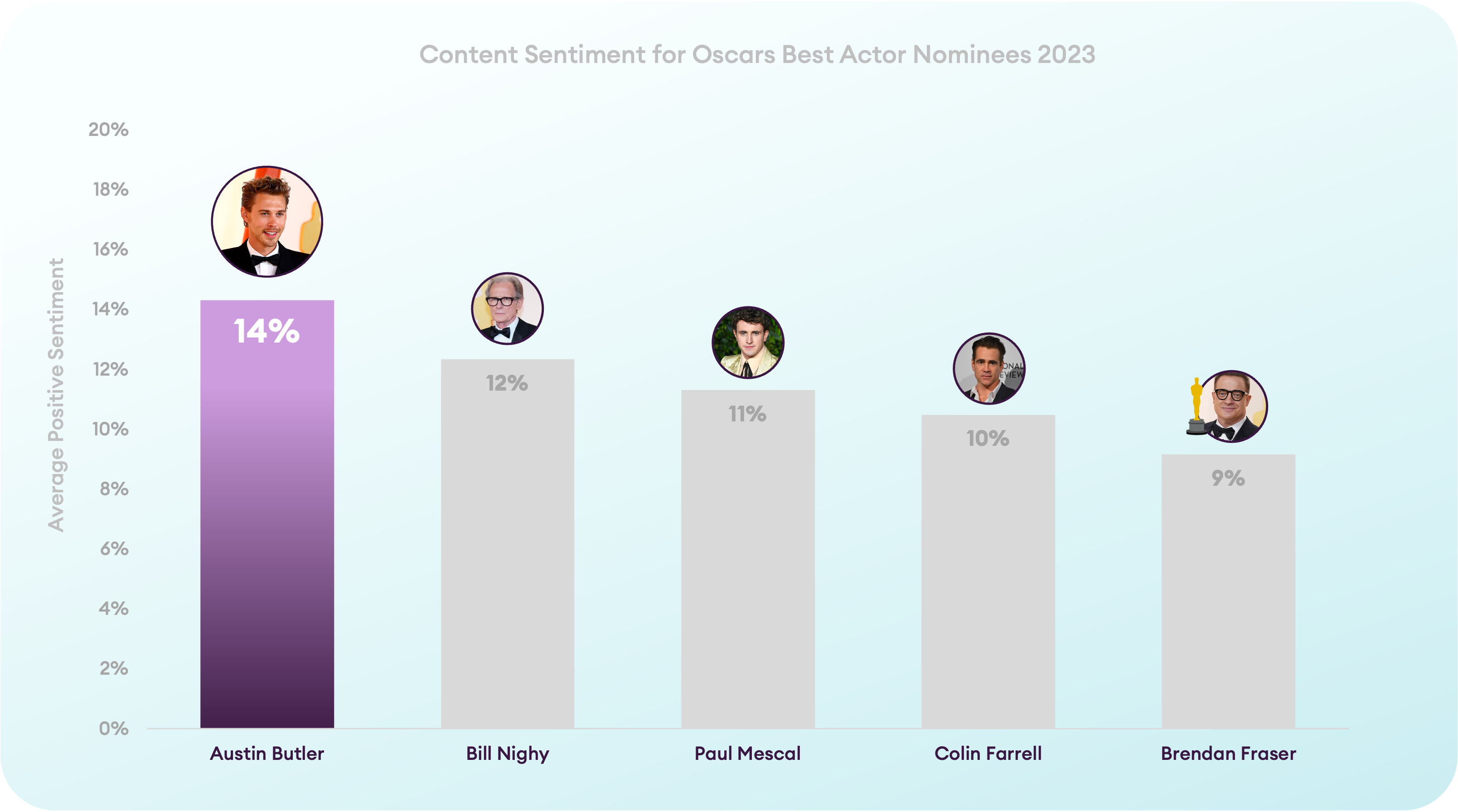Select the purple Austin Butler bar
1458x812 pixels.
click(x=267, y=514)
